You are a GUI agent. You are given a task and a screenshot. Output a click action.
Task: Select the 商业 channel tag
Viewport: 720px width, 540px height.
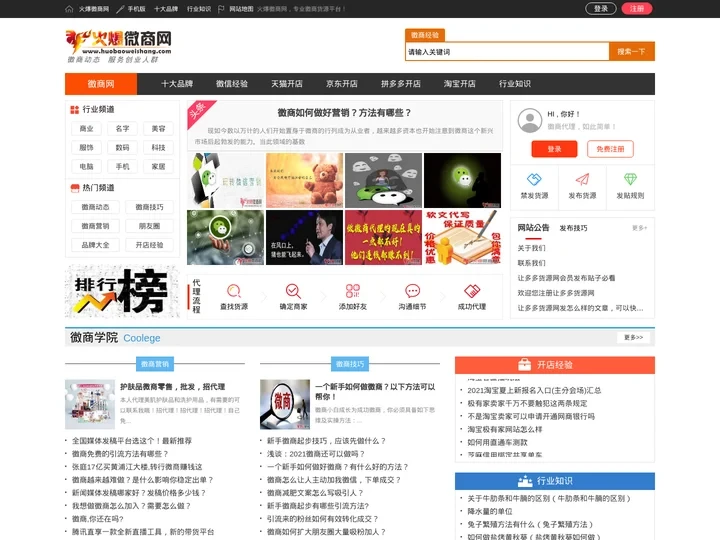[x=86, y=129]
